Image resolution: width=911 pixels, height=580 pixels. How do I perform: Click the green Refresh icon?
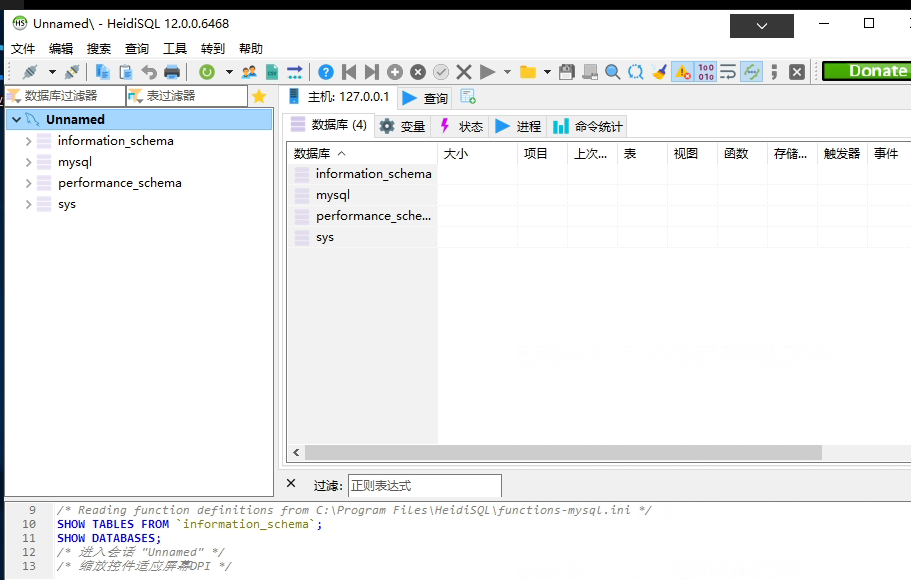(207, 72)
